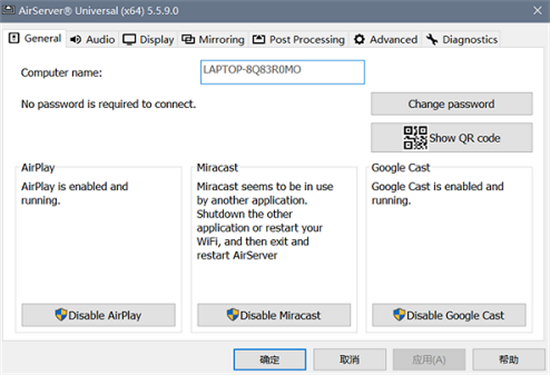550x375 pixels.
Task: Click the Mirroring screens icon
Action: click(x=188, y=39)
